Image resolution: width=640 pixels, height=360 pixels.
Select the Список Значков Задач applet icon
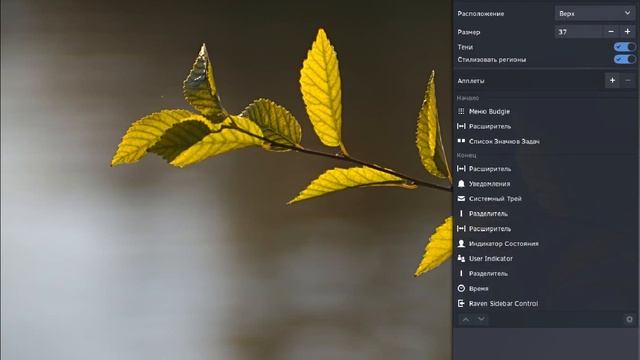click(x=461, y=141)
